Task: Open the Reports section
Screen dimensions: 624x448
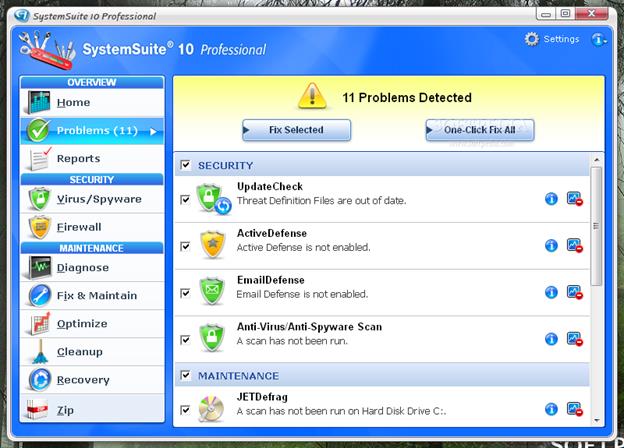Action: (x=92, y=158)
